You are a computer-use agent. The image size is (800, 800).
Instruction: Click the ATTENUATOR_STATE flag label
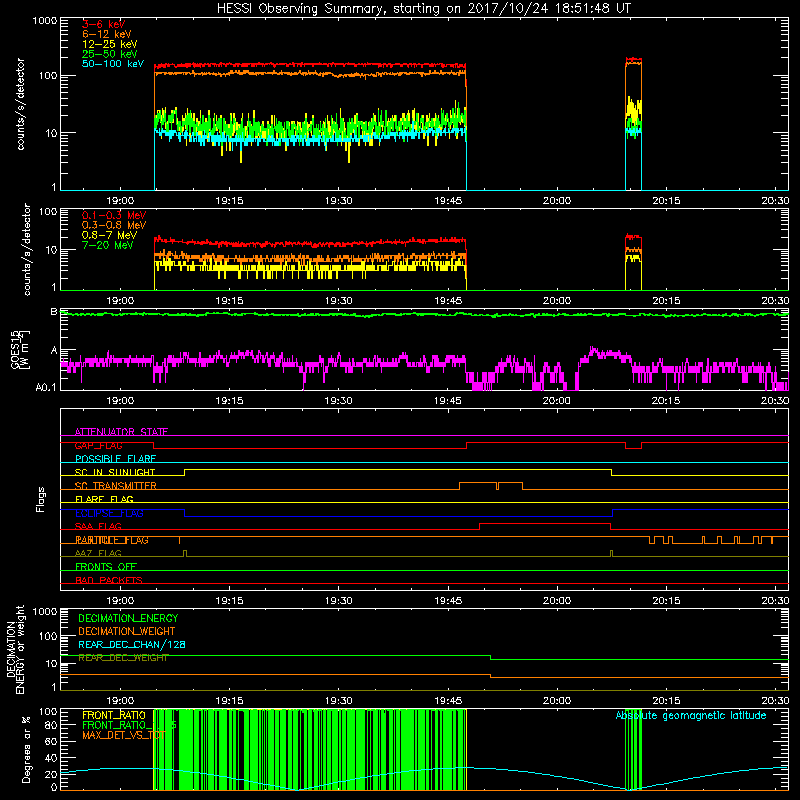(121, 432)
